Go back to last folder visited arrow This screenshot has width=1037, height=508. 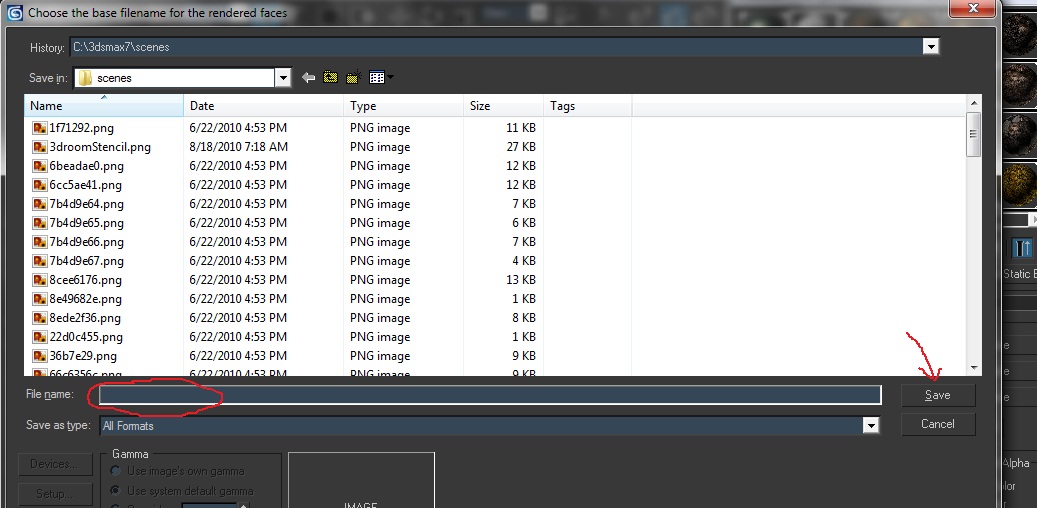308,78
